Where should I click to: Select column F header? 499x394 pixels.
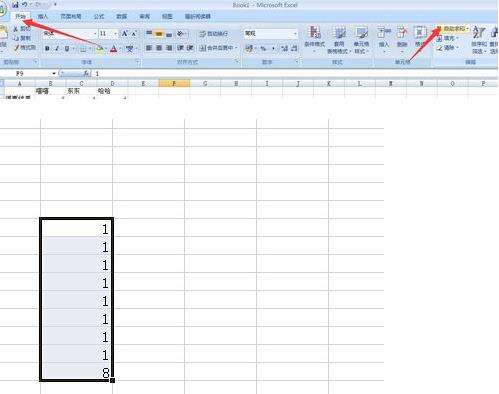coord(174,83)
